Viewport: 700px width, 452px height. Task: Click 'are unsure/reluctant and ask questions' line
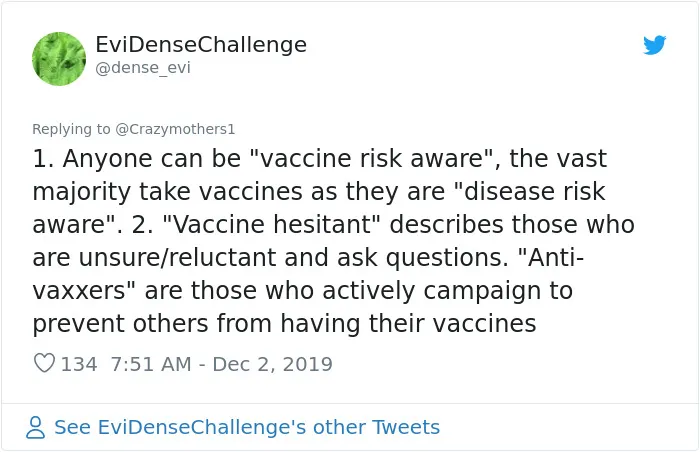271,258
